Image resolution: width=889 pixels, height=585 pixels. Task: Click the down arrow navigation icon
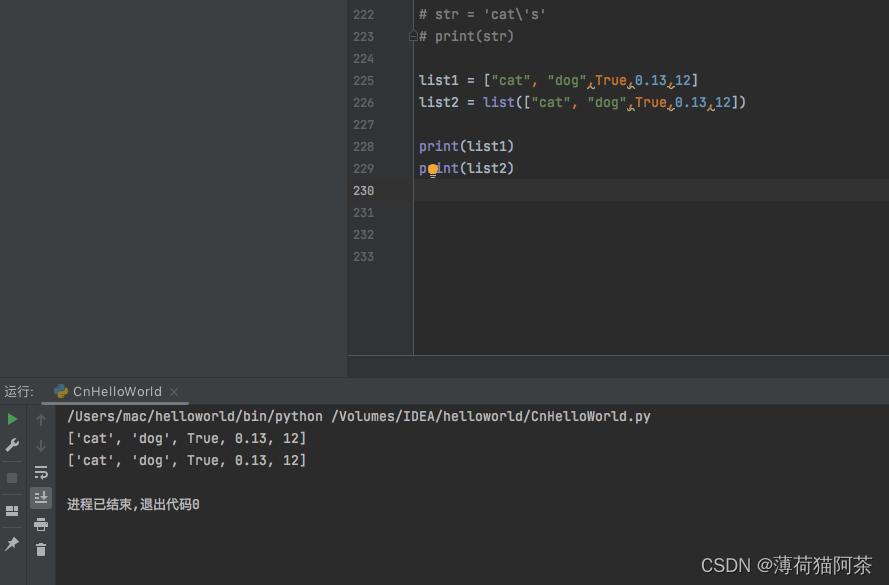click(x=41, y=445)
